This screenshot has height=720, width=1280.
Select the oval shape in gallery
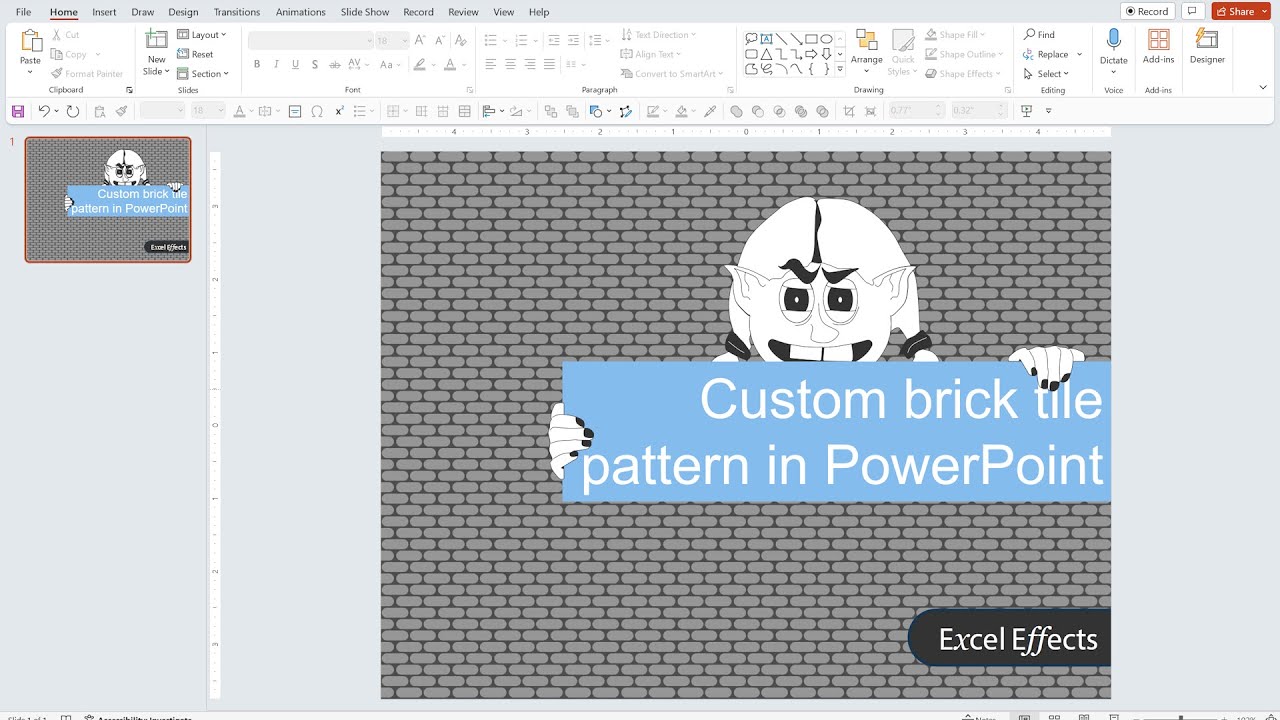point(827,39)
